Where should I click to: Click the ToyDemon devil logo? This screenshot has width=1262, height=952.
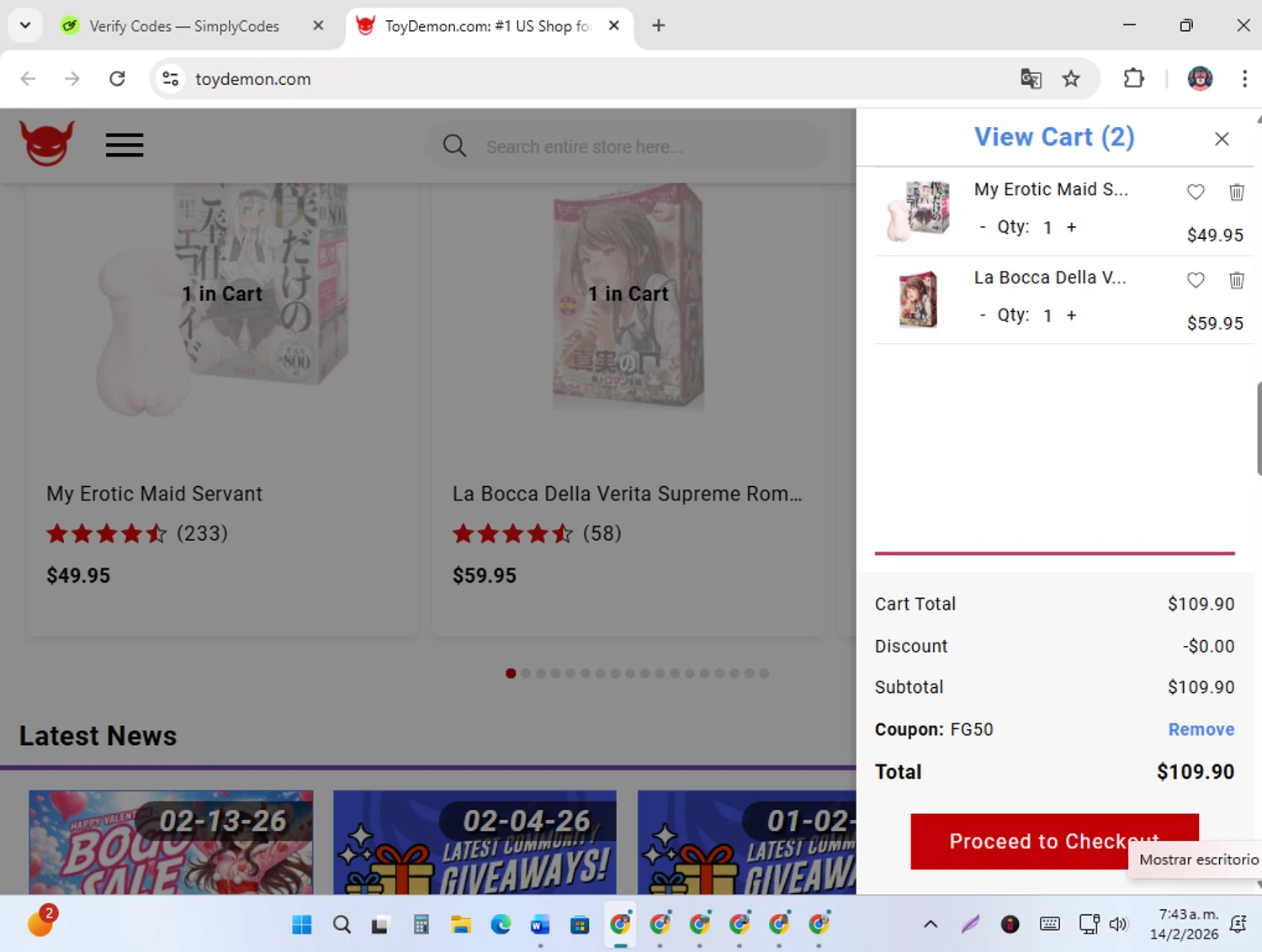tap(47, 143)
